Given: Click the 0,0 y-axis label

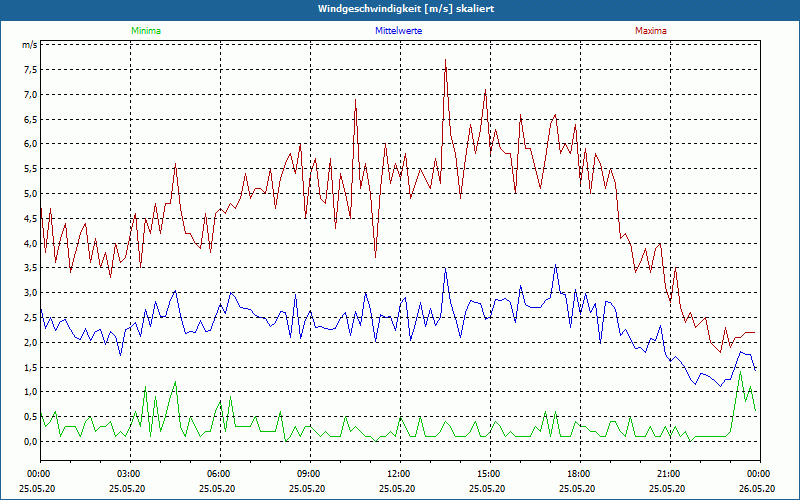Looking at the screenshot, I should (x=31, y=442).
